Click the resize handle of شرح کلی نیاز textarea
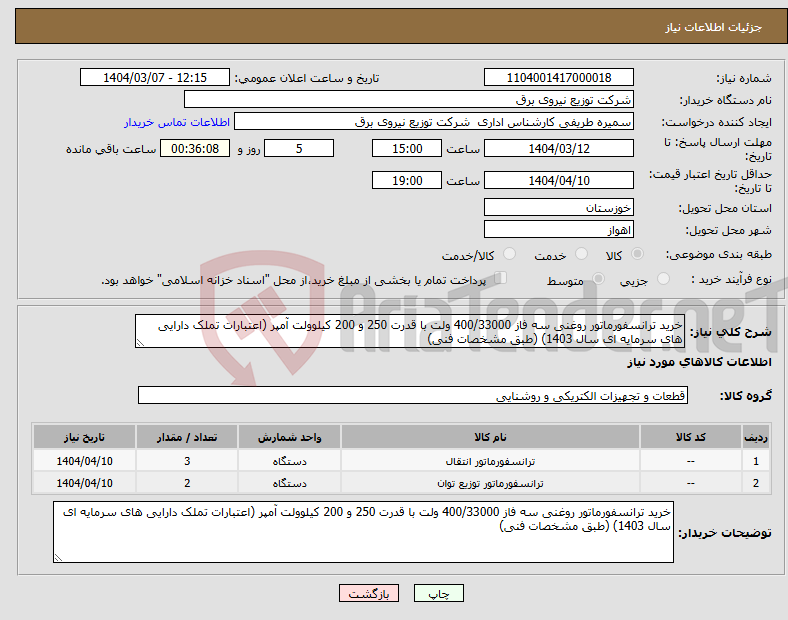The height and width of the screenshot is (620, 788). (140, 343)
